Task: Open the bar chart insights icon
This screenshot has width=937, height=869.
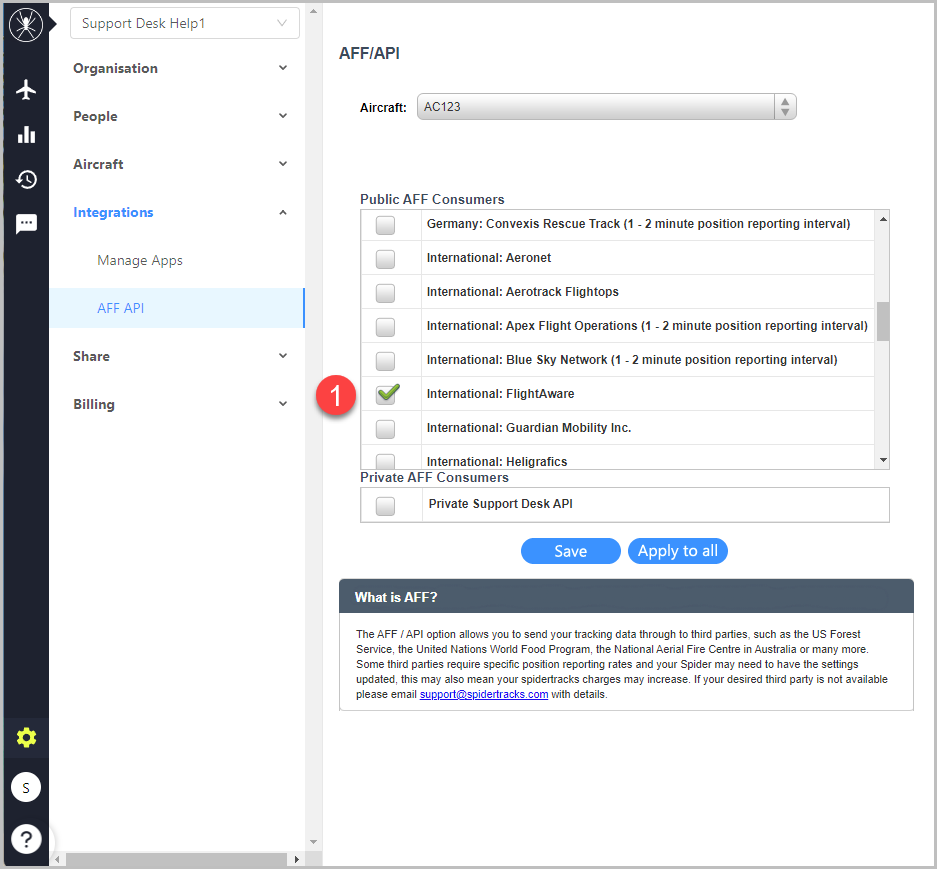Action: (26, 134)
